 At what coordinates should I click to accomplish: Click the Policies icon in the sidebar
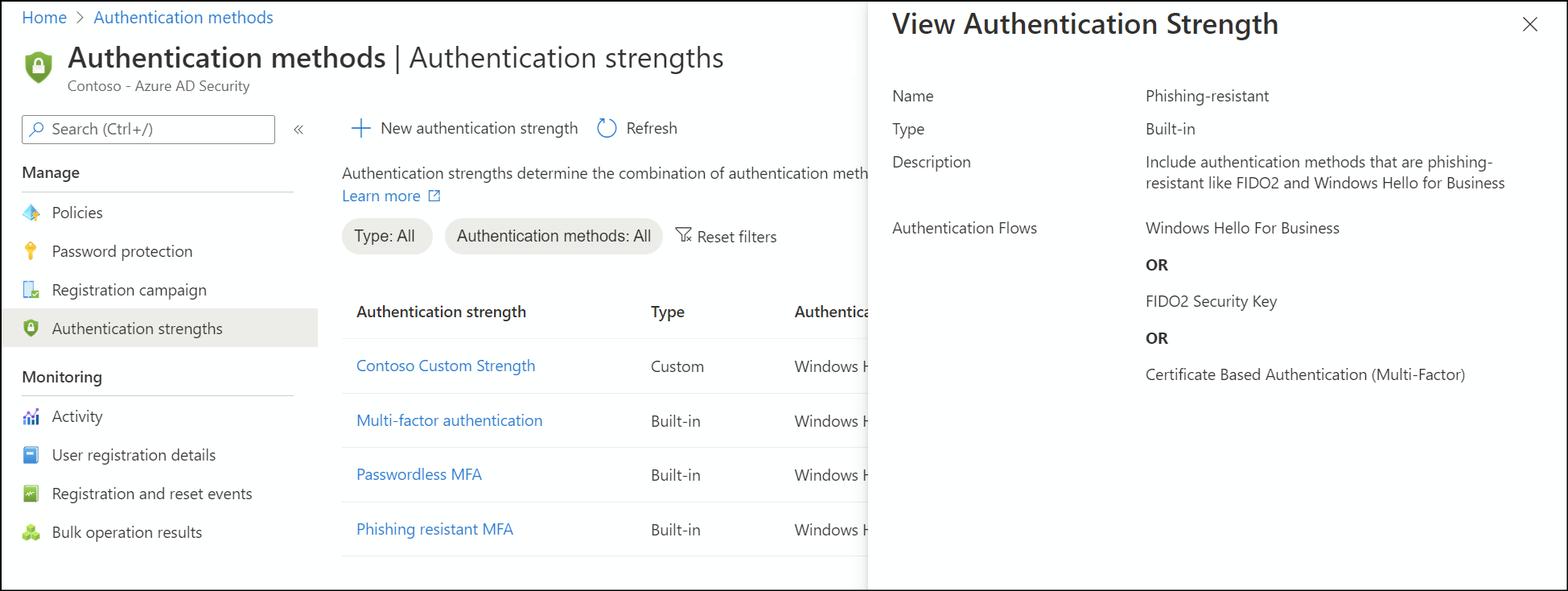pyautogui.click(x=31, y=213)
